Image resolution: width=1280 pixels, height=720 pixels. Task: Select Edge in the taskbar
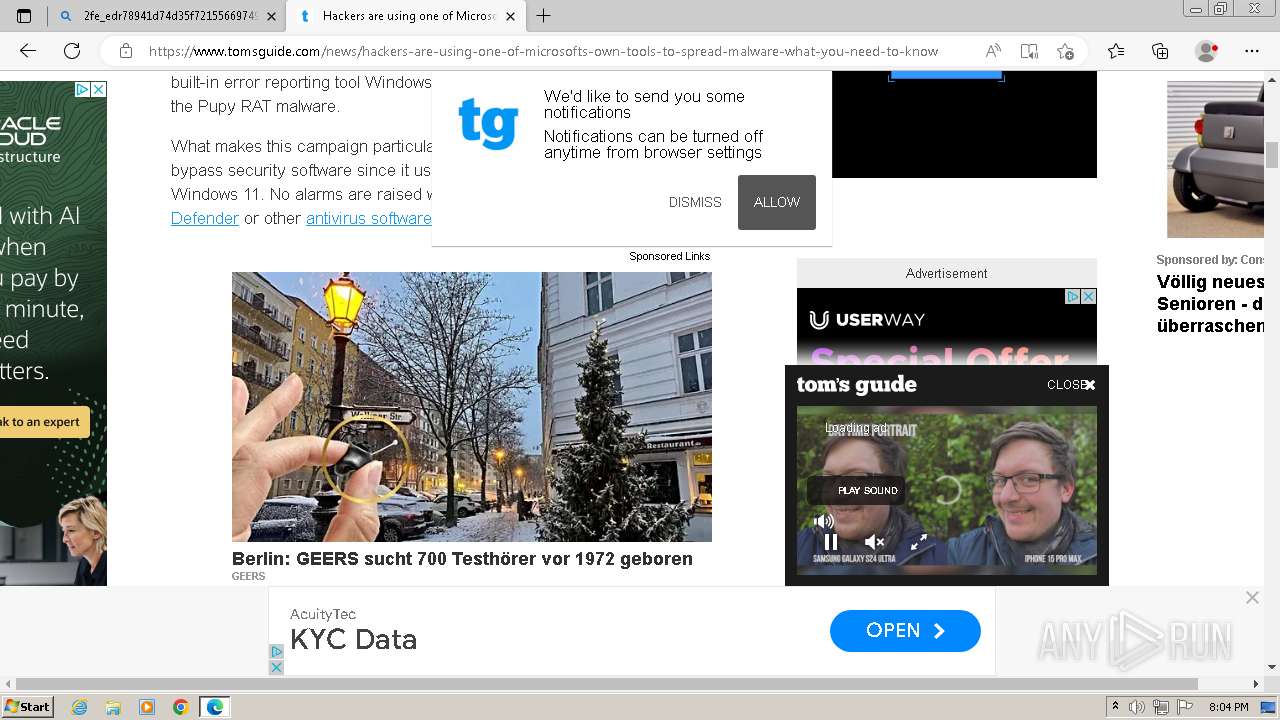click(x=214, y=707)
